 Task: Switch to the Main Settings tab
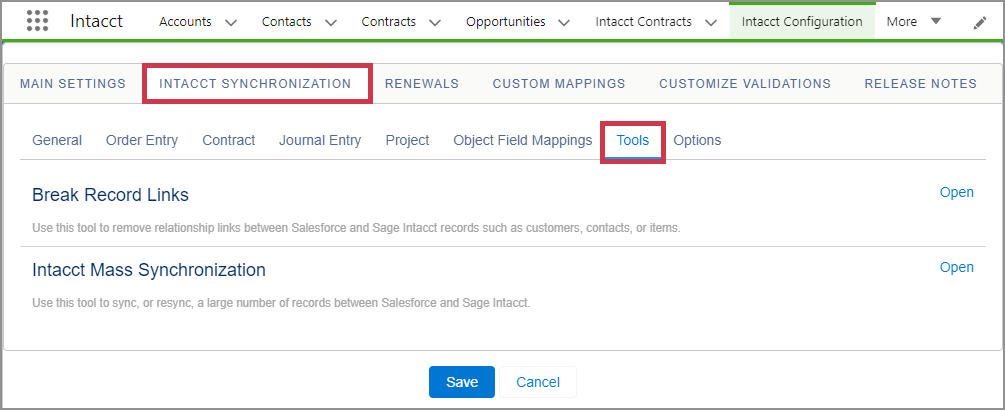[x=73, y=84]
